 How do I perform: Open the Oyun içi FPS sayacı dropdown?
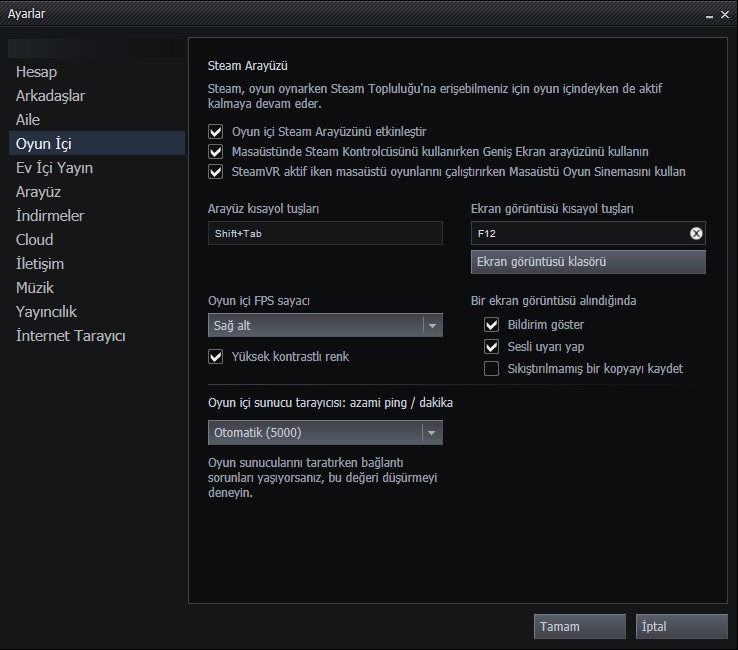(325, 325)
